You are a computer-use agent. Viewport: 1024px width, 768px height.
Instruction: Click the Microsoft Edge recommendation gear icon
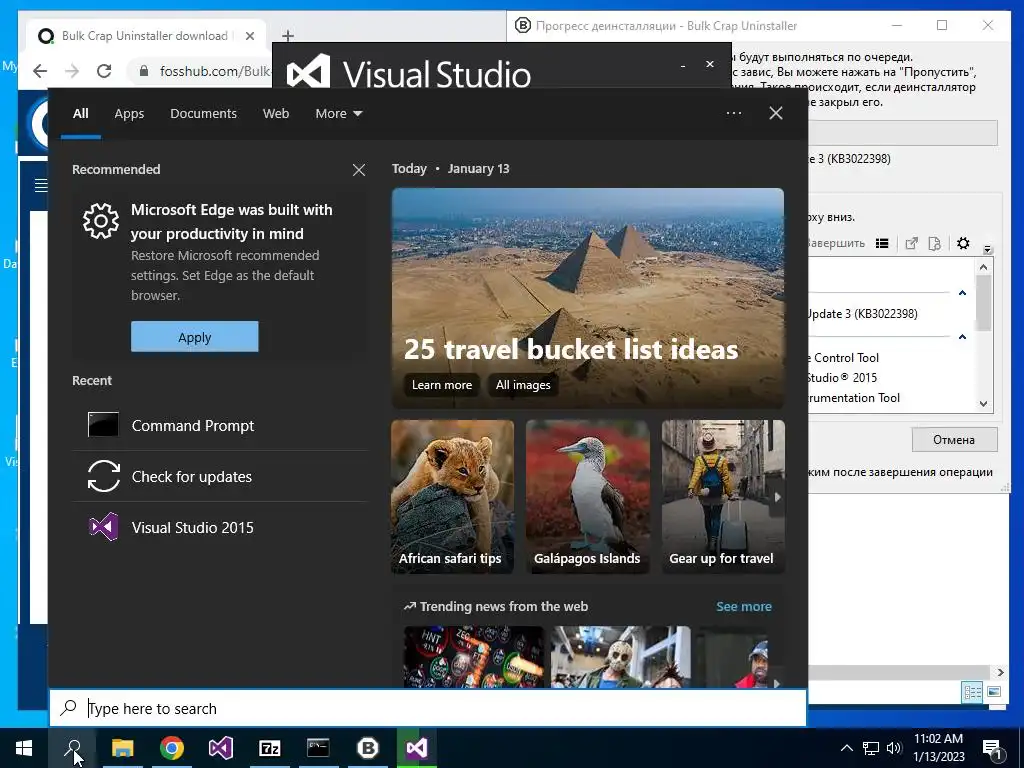click(101, 221)
